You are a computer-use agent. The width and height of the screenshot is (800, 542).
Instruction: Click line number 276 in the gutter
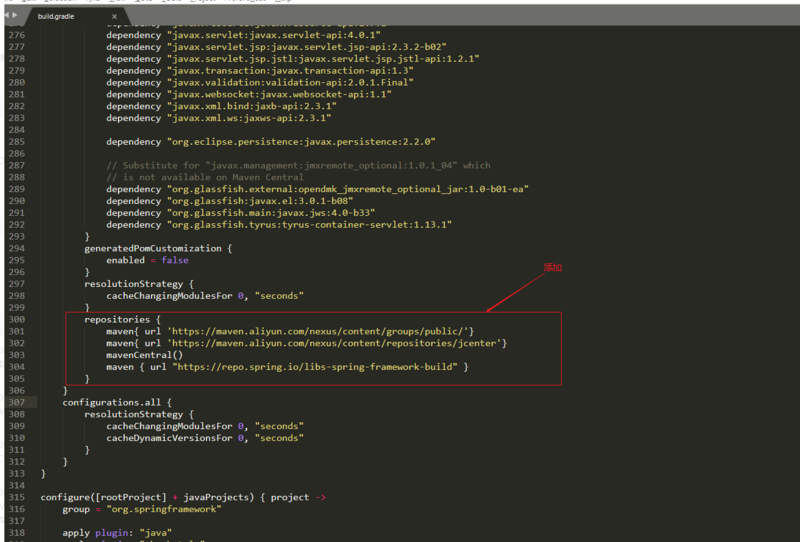pos(16,35)
